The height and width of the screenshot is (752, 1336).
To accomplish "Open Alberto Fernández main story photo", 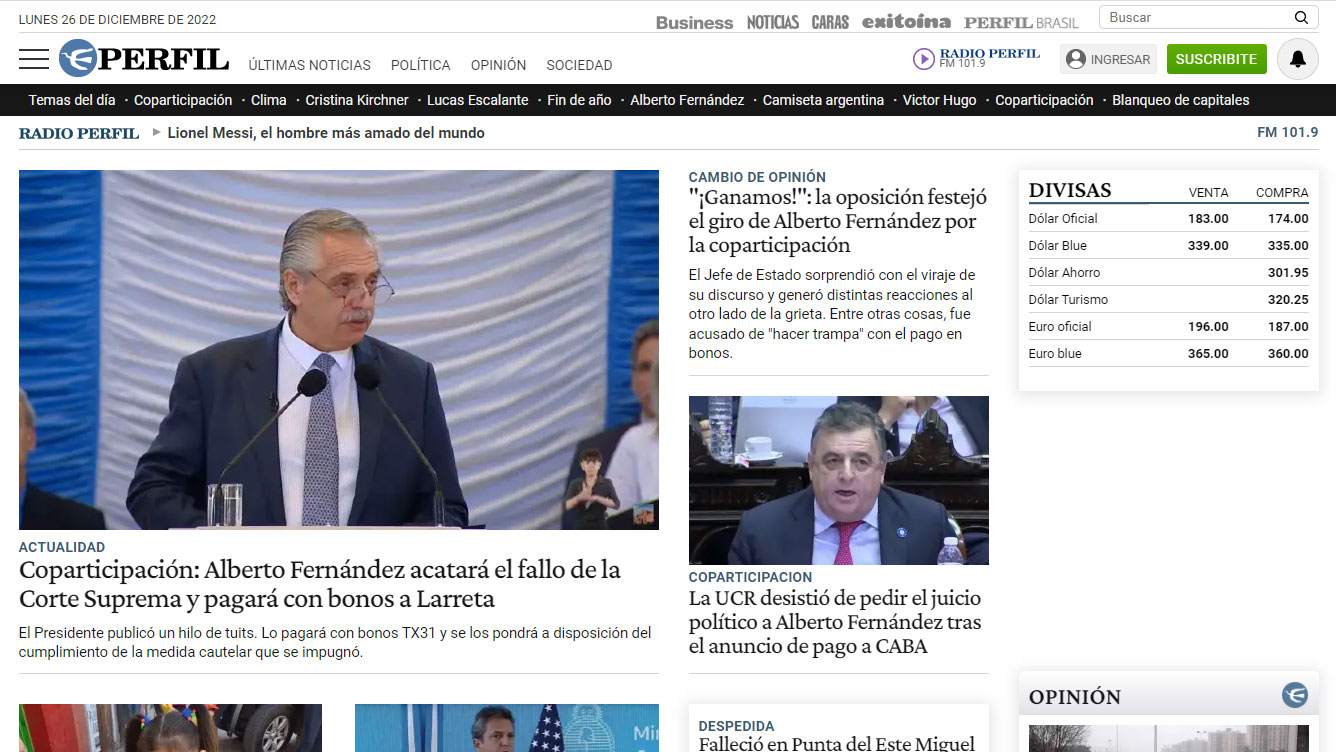I will point(338,349).
